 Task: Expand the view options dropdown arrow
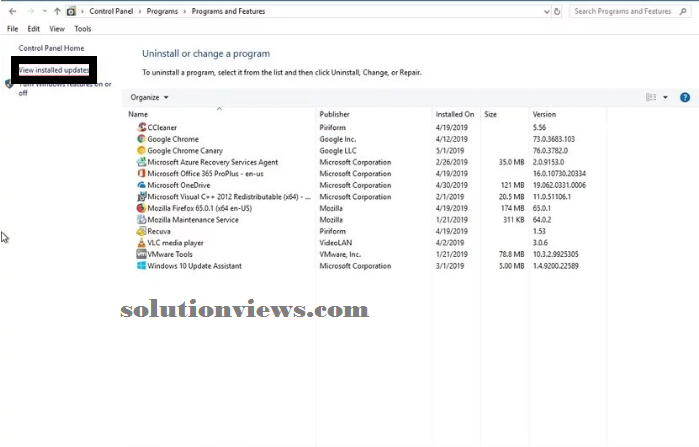[x=665, y=97]
